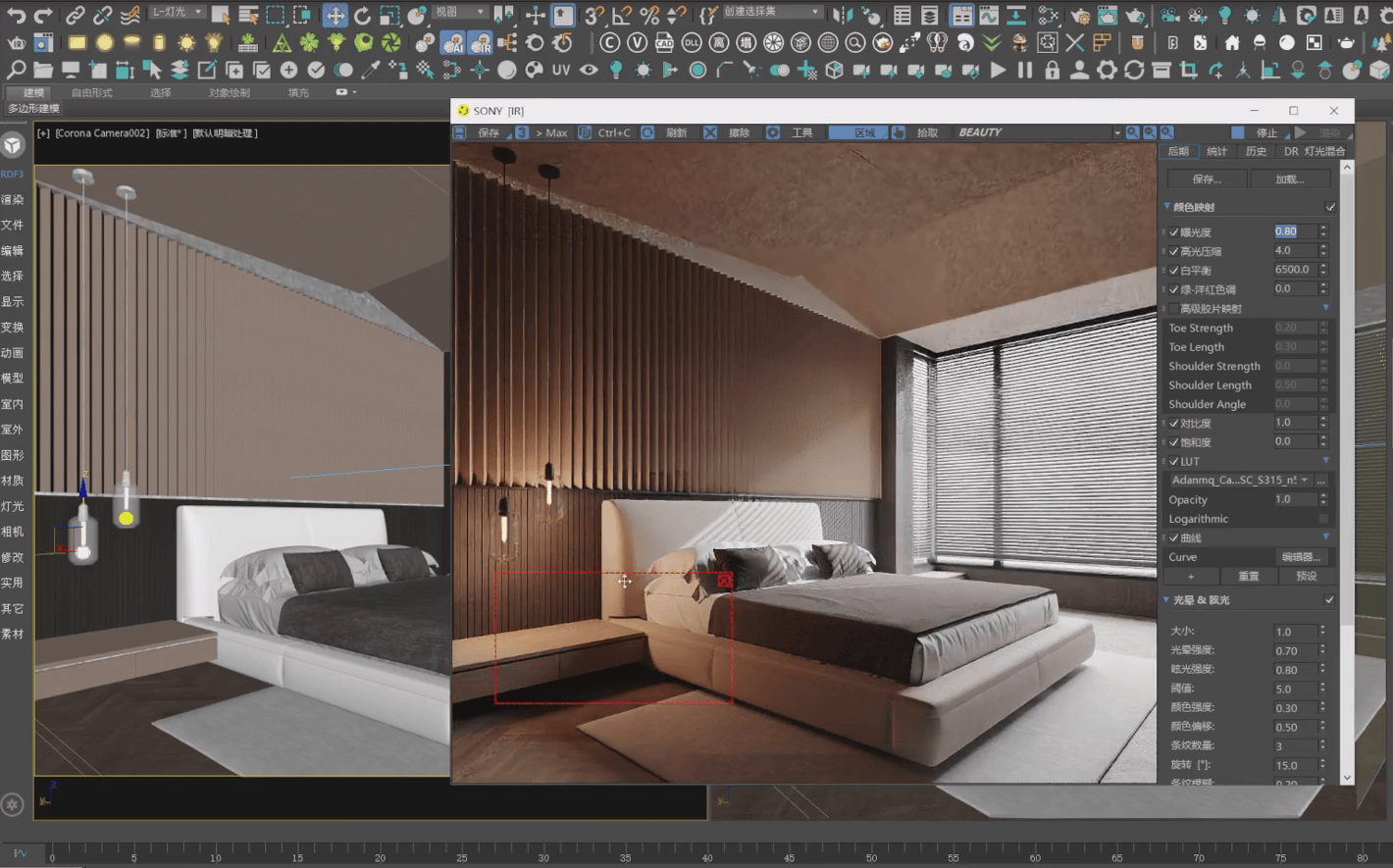This screenshot has height=868, width=1393.
Task: Open the BEAUTY render element dropdown
Action: point(1118,131)
